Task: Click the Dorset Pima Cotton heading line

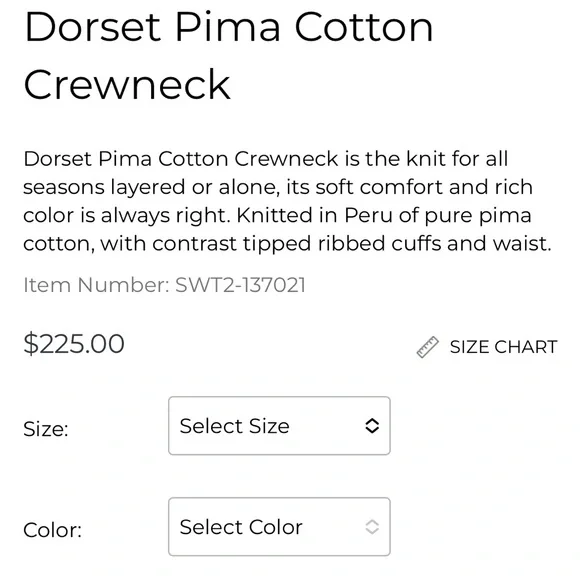Action: [x=228, y=27]
